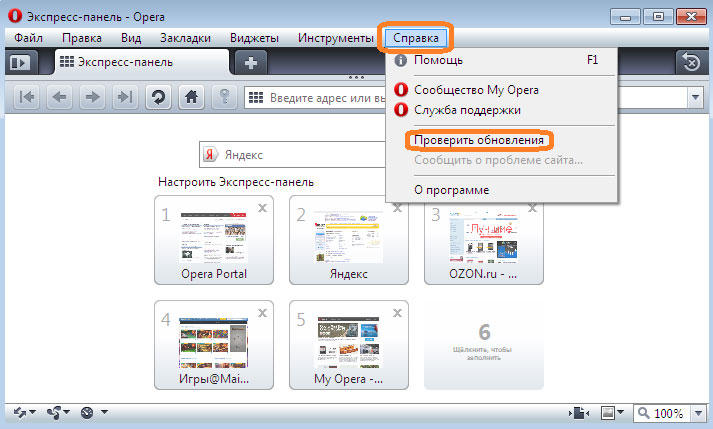The height and width of the screenshot is (429, 713).
Task: Choose Сообщество My Opera menu item
Action: coord(502,90)
